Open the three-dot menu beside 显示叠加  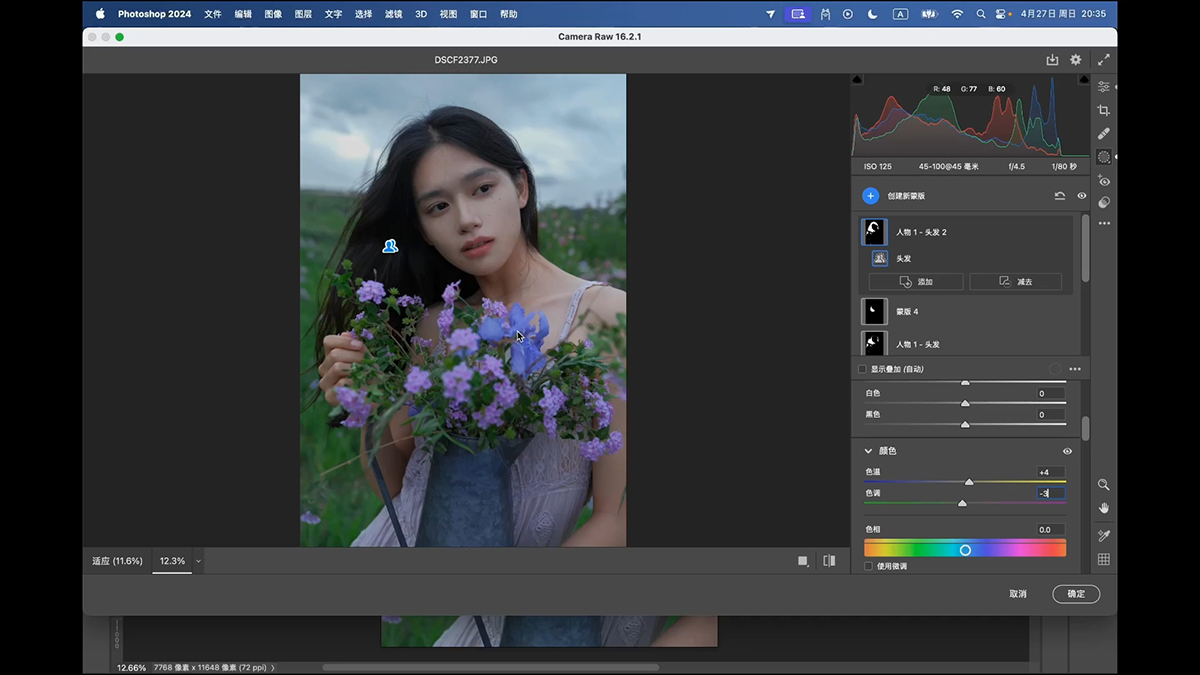point(1075,369)
